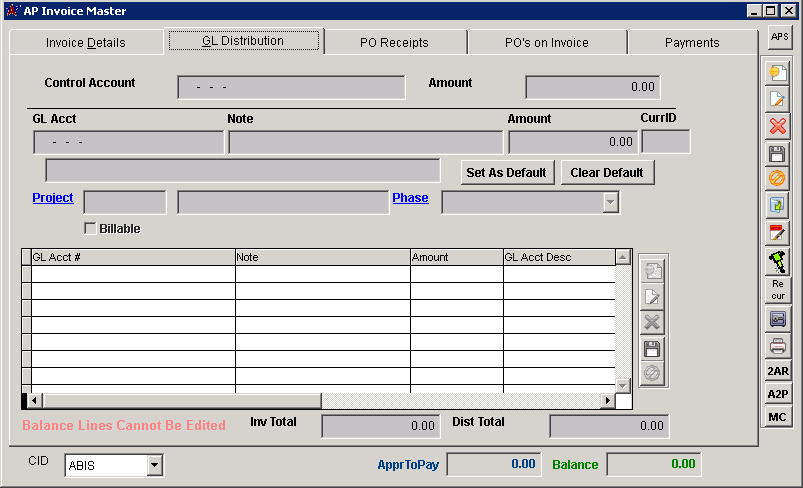Screen dimensions: 803x488
Task: Go to the Payments tab
Action: point(692,42)
